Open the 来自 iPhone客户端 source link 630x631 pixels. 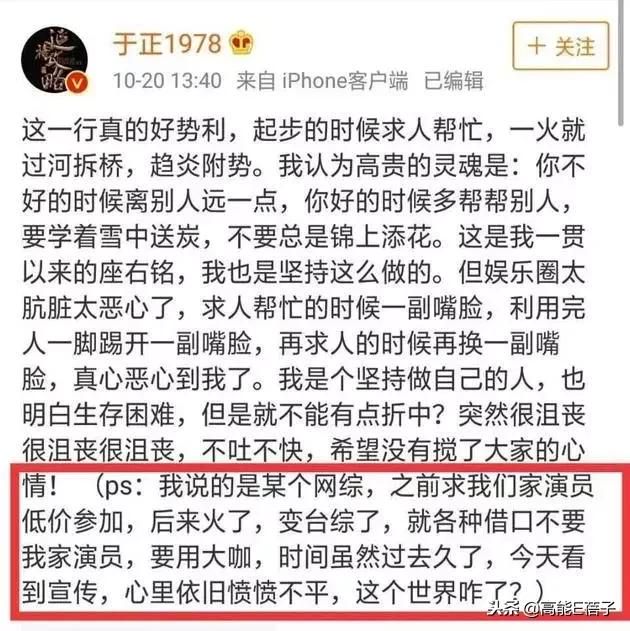(x=322, y=80)
